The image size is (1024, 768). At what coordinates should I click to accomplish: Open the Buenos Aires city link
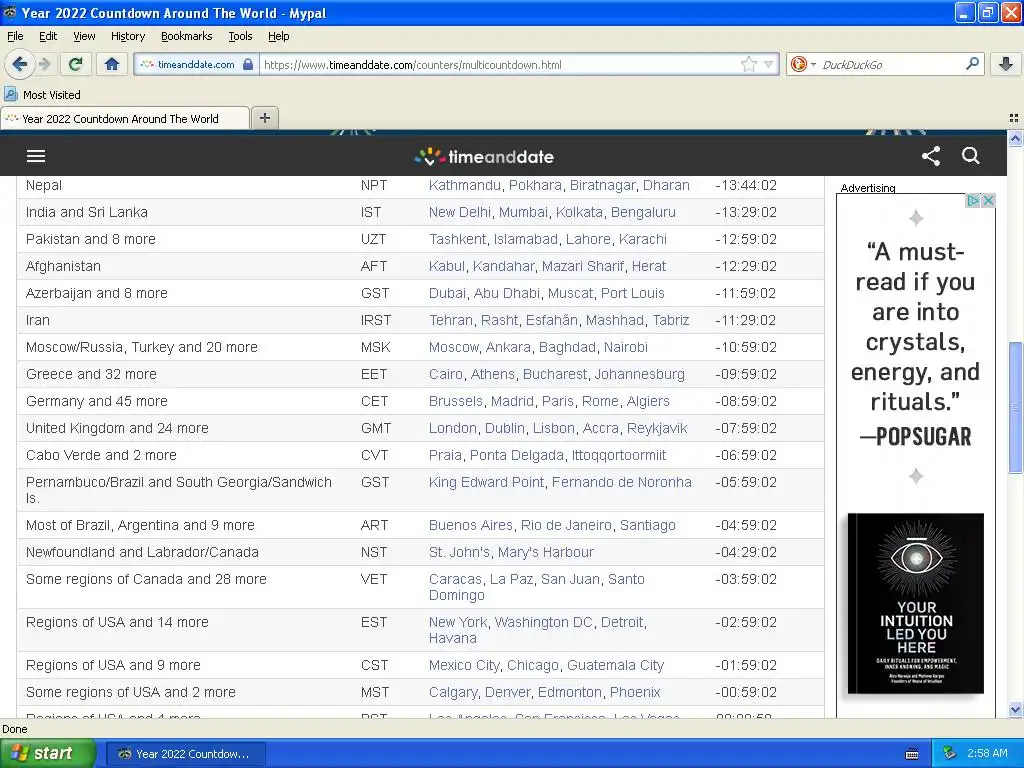point(470,525)
